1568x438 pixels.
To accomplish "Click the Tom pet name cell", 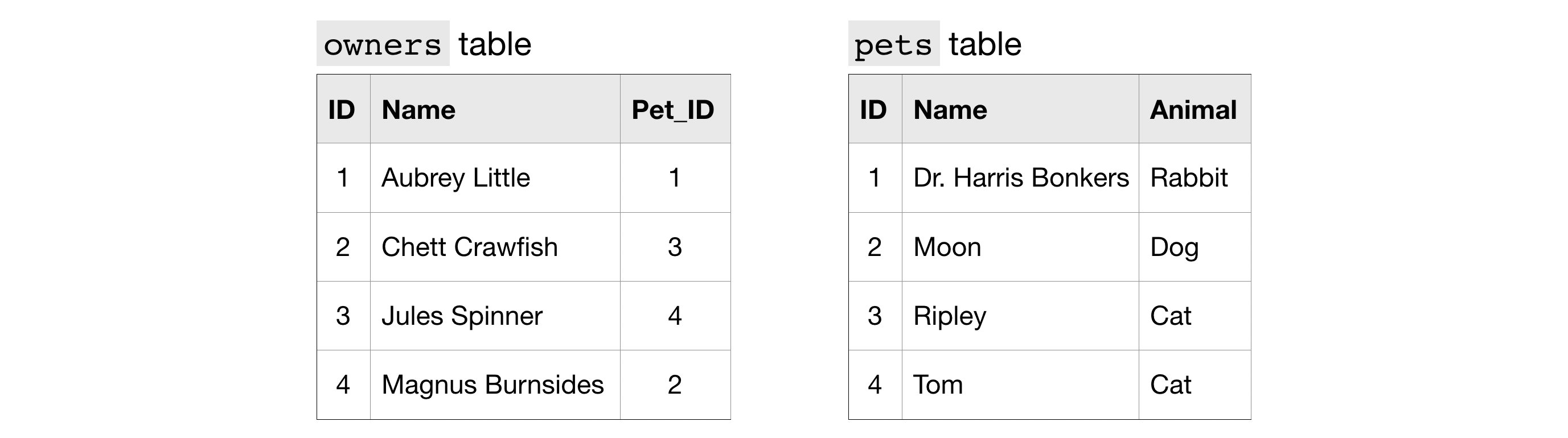I will pyautogui.click(x=938, y=385).
